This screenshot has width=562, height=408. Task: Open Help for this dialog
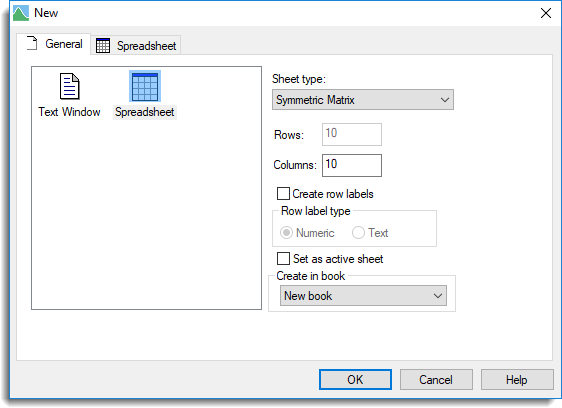[x=516, y=380]
